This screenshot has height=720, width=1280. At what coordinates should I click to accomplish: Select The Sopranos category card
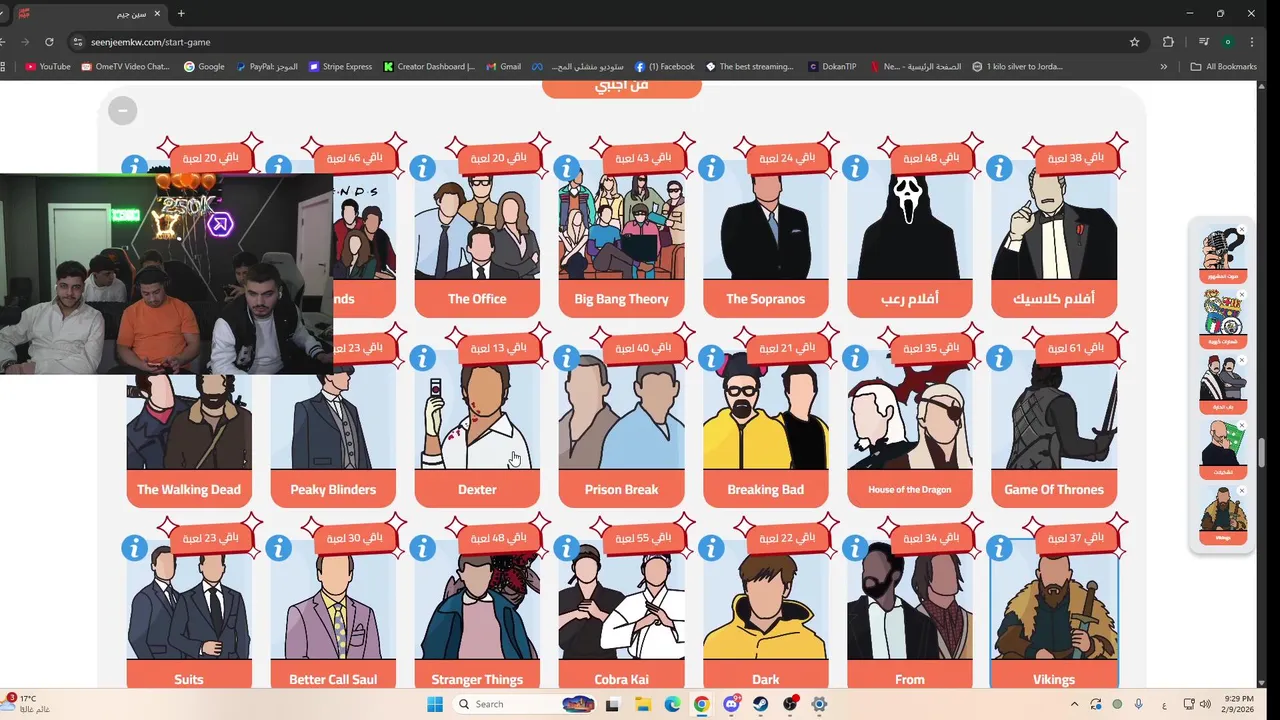(x=765, y=238)
